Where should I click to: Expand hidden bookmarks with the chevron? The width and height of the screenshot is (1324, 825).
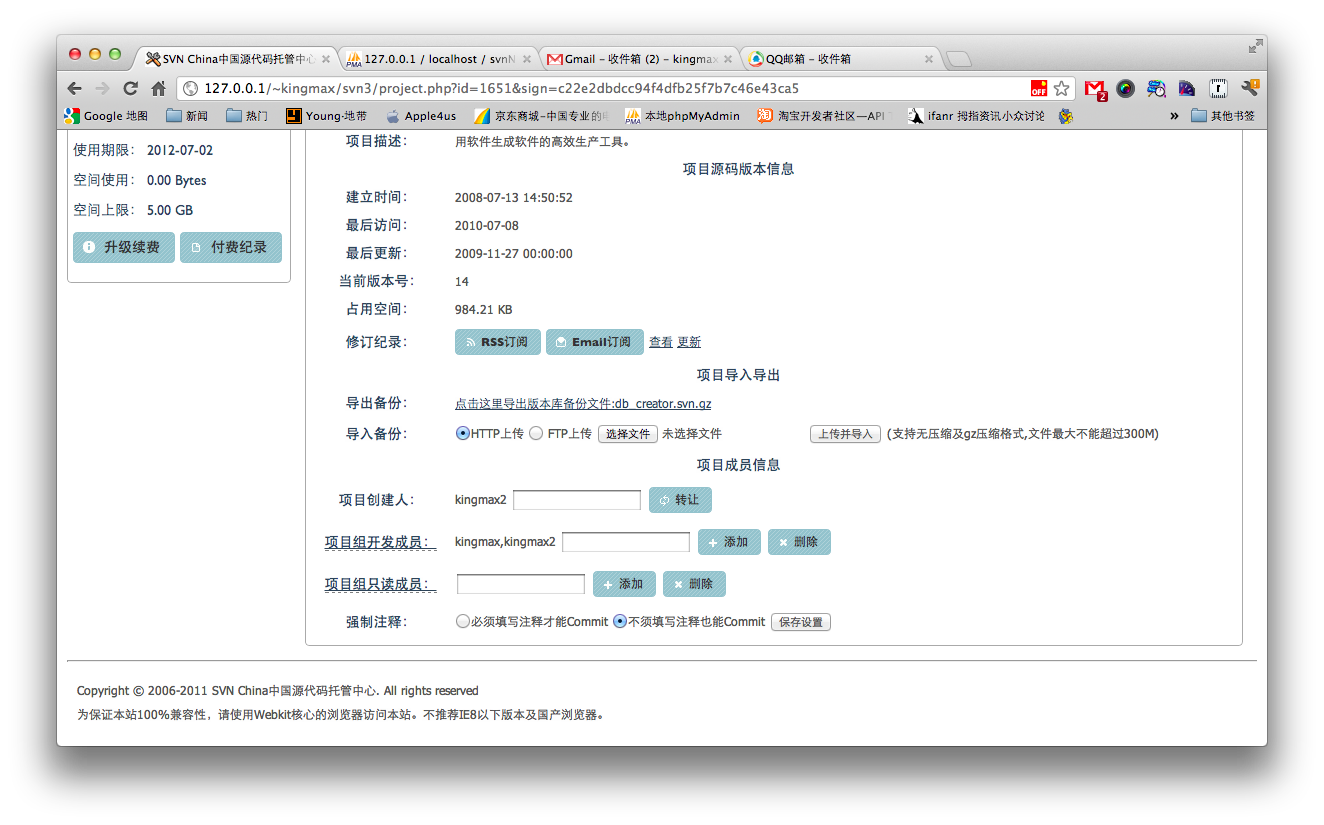tap(1174, 116)
